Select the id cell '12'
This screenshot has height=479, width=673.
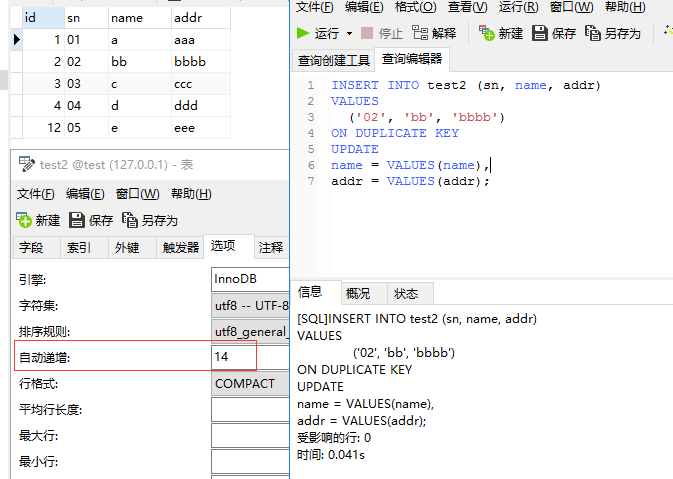point(43,127)
